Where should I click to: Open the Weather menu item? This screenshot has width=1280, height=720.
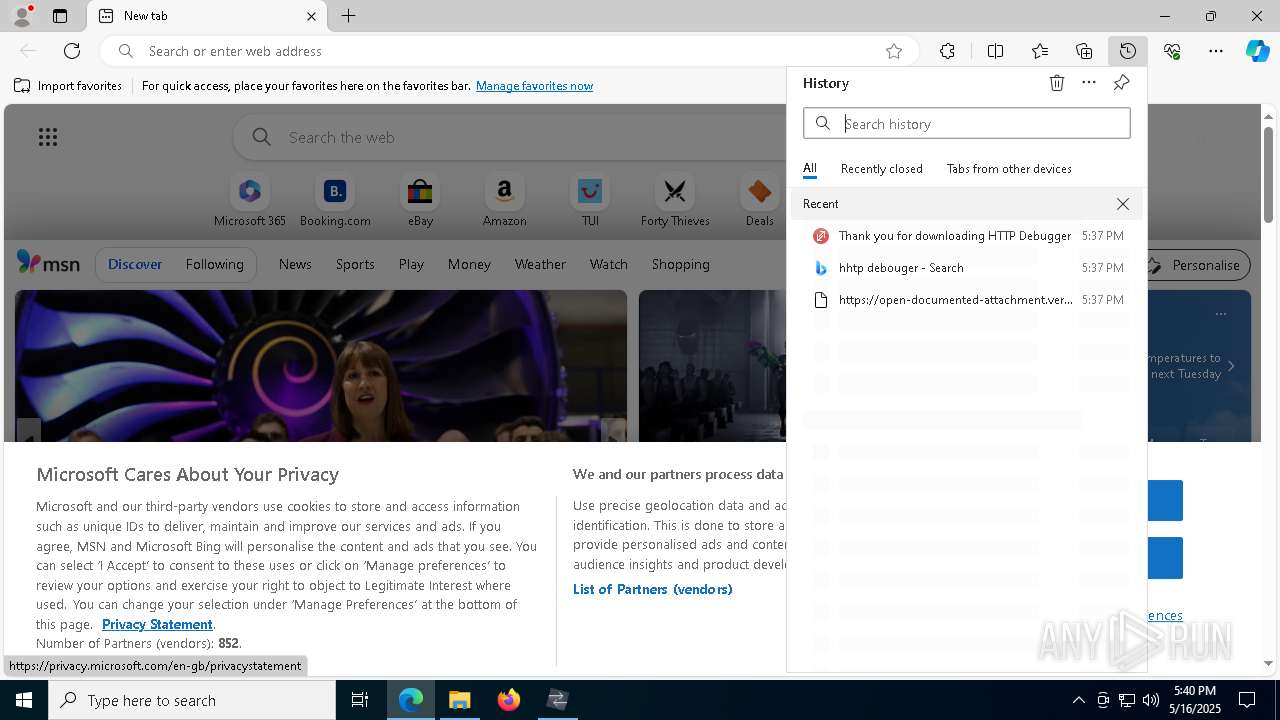[540, 264]
